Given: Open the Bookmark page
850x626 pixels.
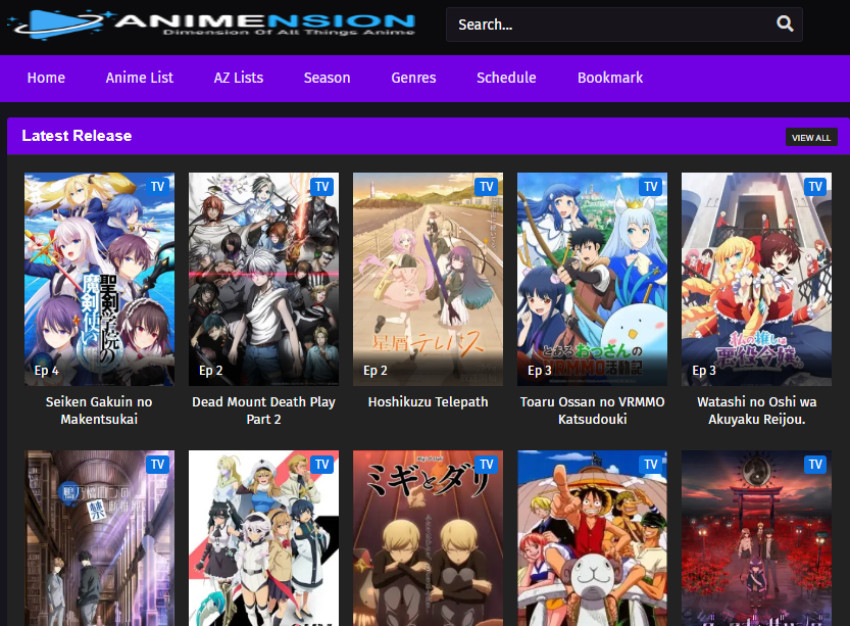Looking at the screenshot, I should tap(609, 78).
